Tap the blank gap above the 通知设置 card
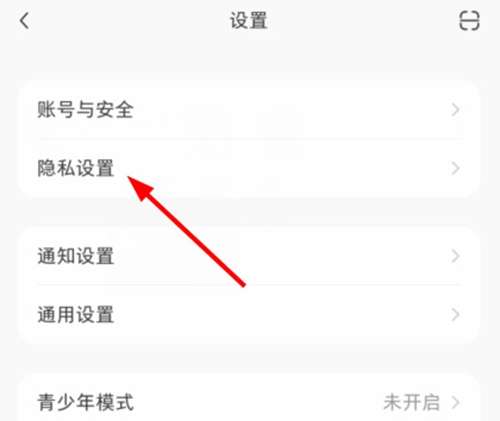The width and height of the screenshot is (500, 421). (x=249, y=212)
